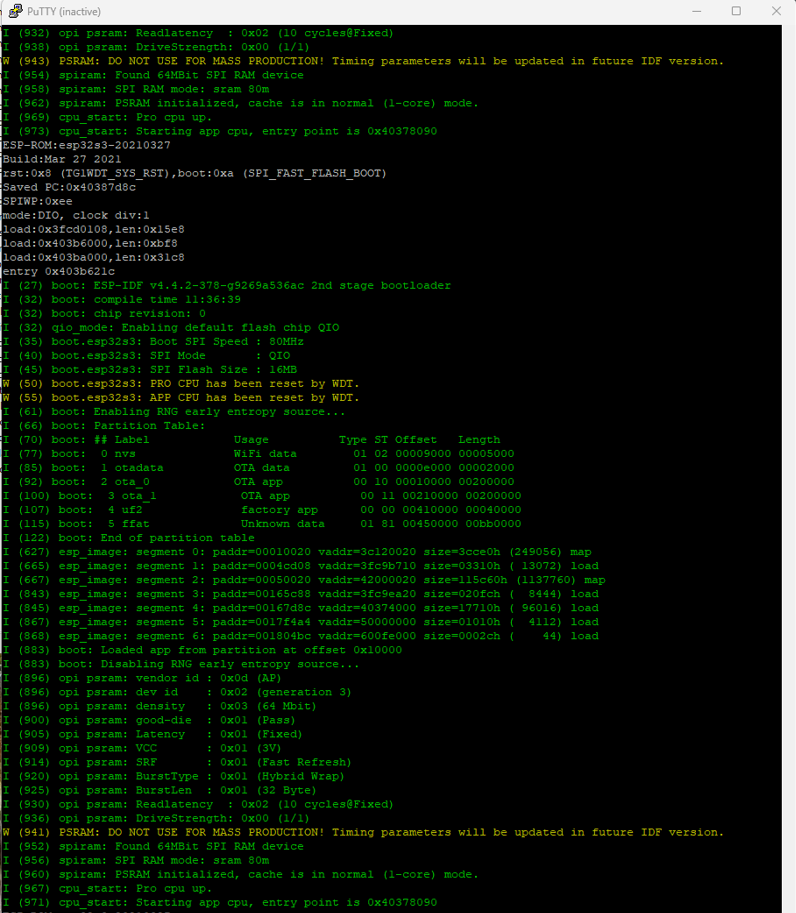Click 'Latency : 0x01 (Fixed)'
Viewport: 796px width, 913px height.
click(x=219, y=734)
